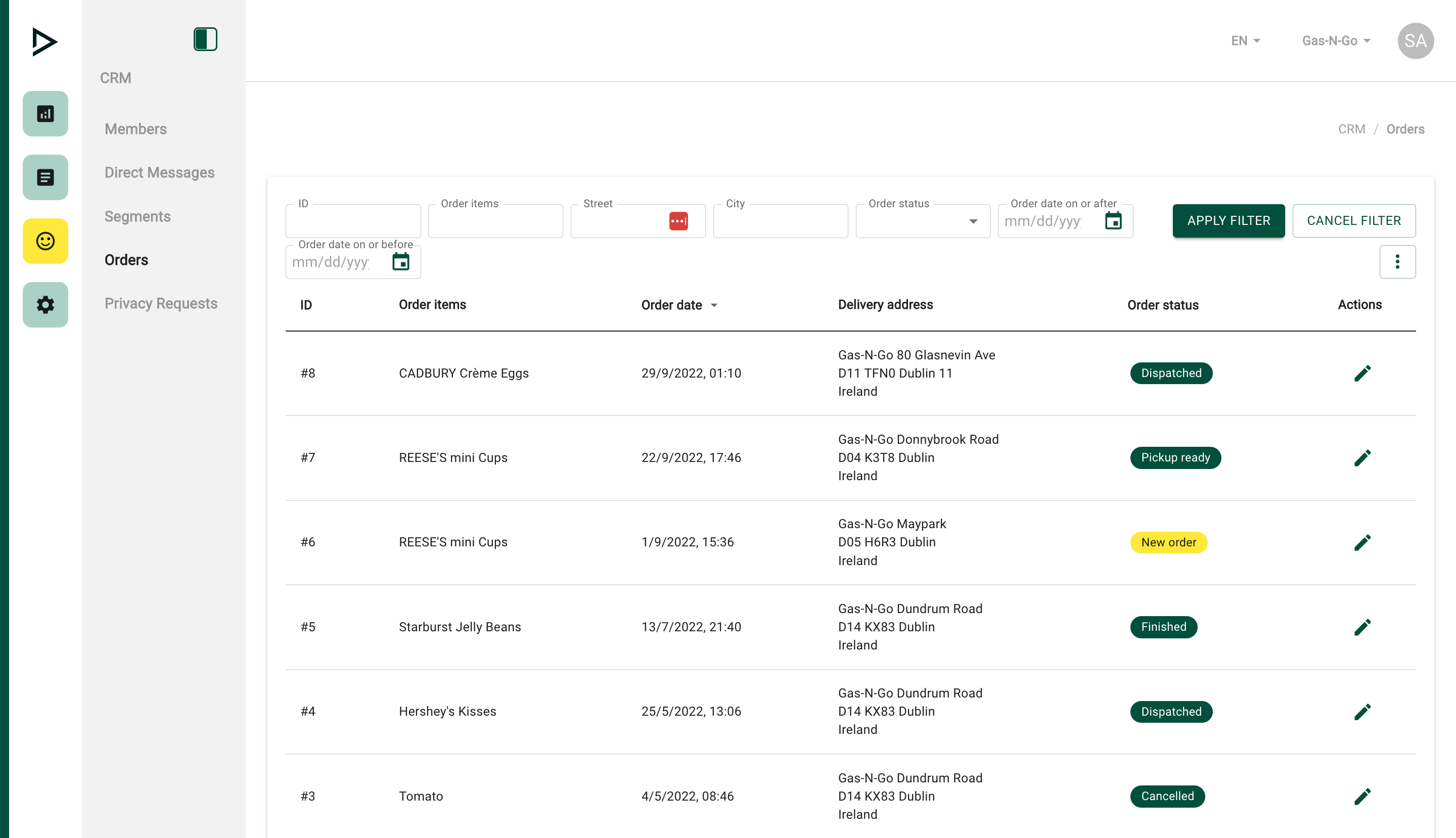Open calendar for Order date on or after

pyautogui.click(x=1113, y=221)
